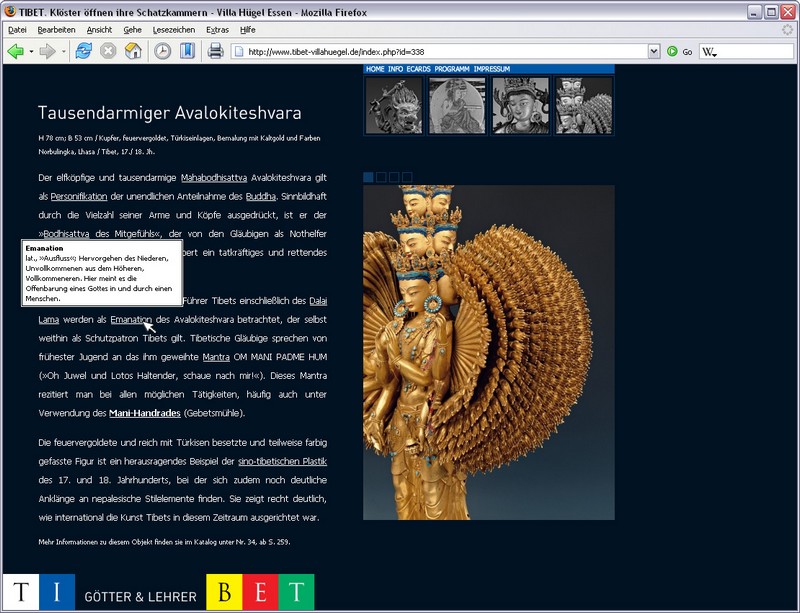Click the Forward arrow button
The height and width of the screenshot is (613, 800).
coord(47,51)
